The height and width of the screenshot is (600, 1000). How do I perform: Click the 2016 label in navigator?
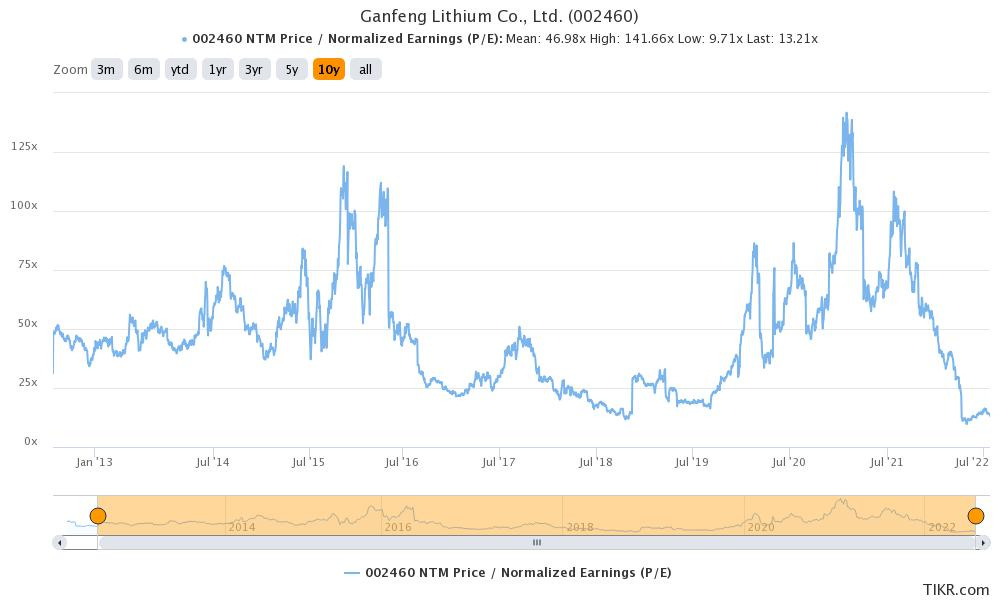pos(398,527)
